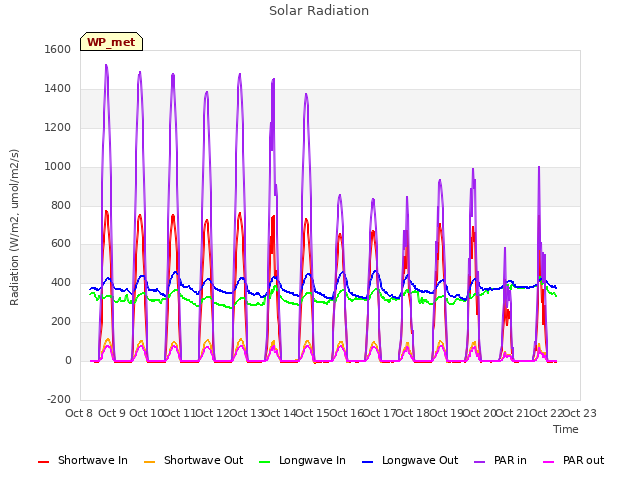Viewport: 640px width, 480px height.
Task: Click the PAR out legend entry
Action: pos(573,461)
